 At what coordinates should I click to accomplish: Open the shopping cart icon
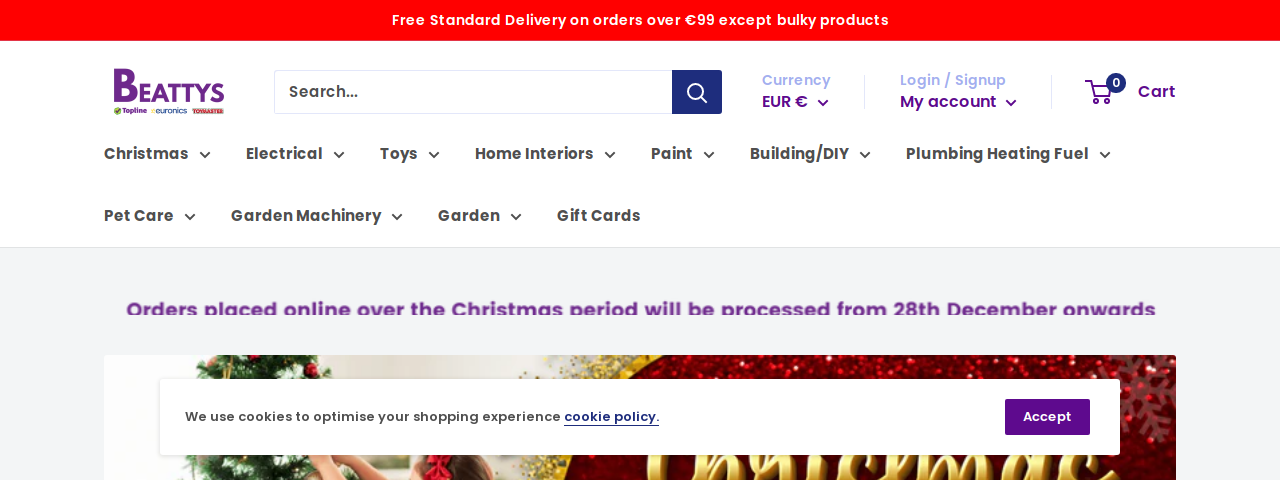click(1100, 92)
